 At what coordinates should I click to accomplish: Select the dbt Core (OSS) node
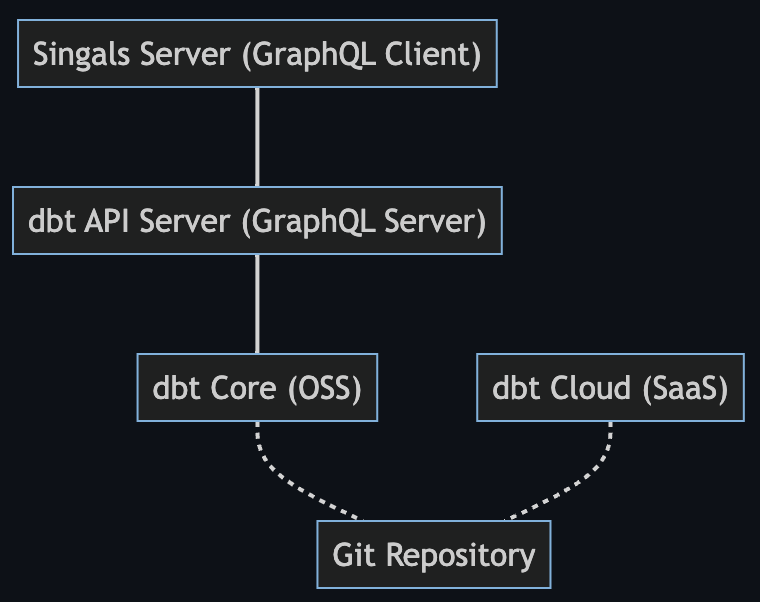pyautogui.click(x=257, y=388)
